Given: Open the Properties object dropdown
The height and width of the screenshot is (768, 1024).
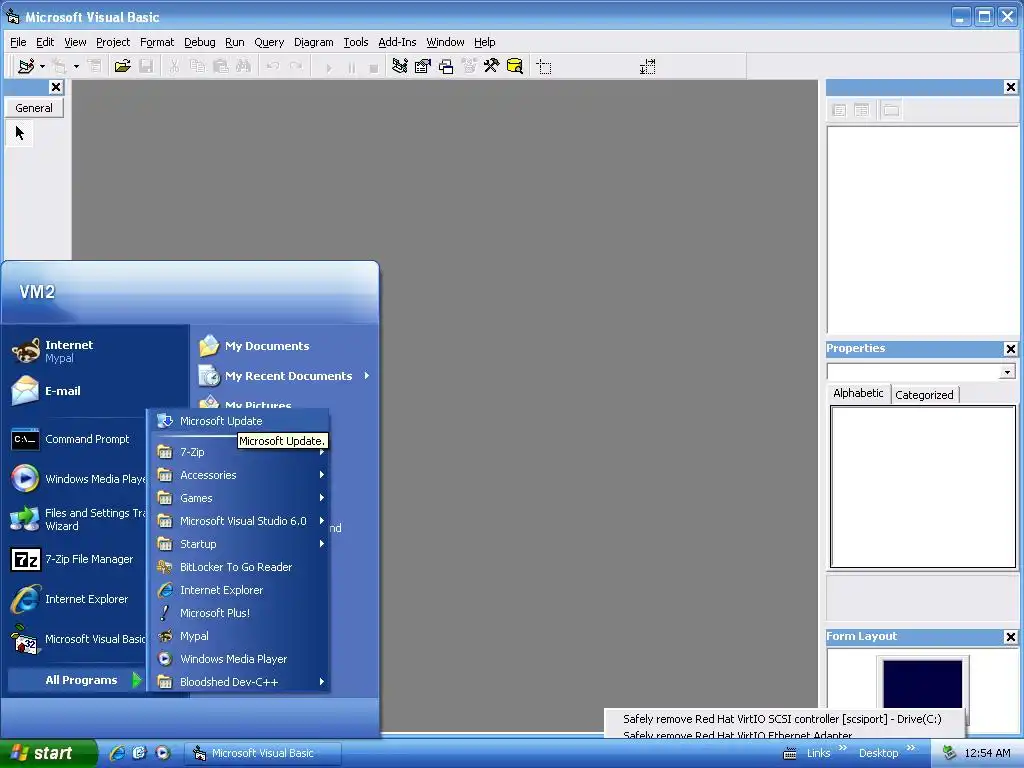Looking at the screenshot, I should 1008,372.
